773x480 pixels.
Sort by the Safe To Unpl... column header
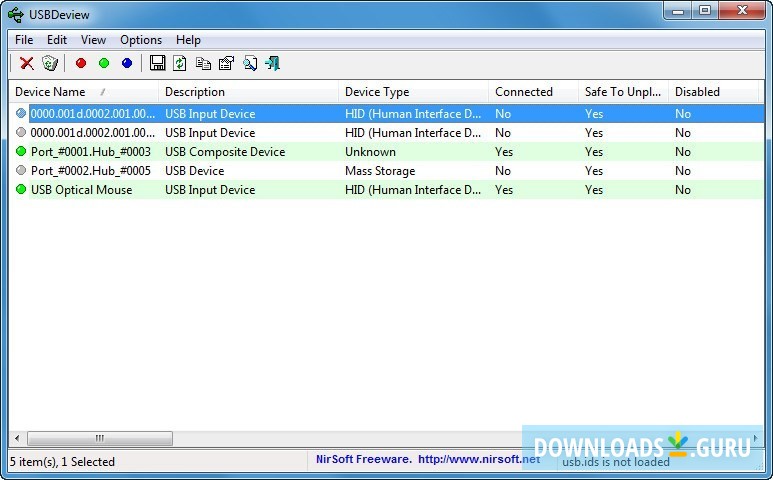pyautogui.click(x=623, y=92)
